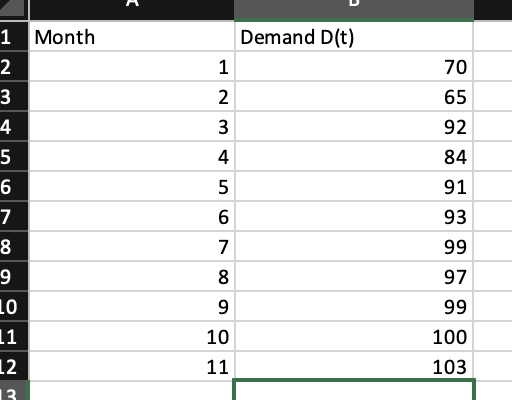This screenshot has height=400, width=512.
Task: Click the empty active cell B13
Action: pyautogui.click(x=354, y=390)
